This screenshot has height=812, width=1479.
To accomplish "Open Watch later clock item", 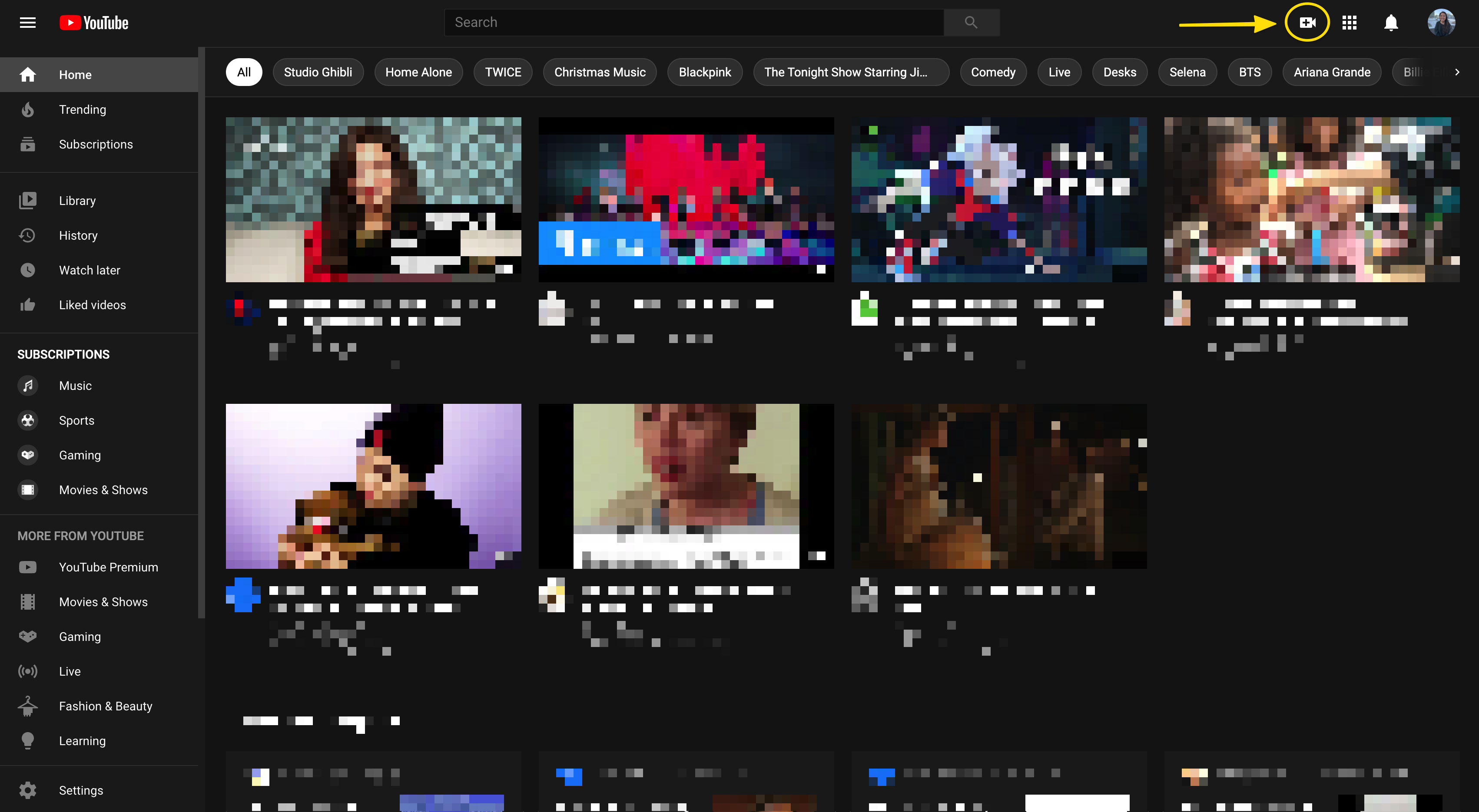I will pos(89,270).
